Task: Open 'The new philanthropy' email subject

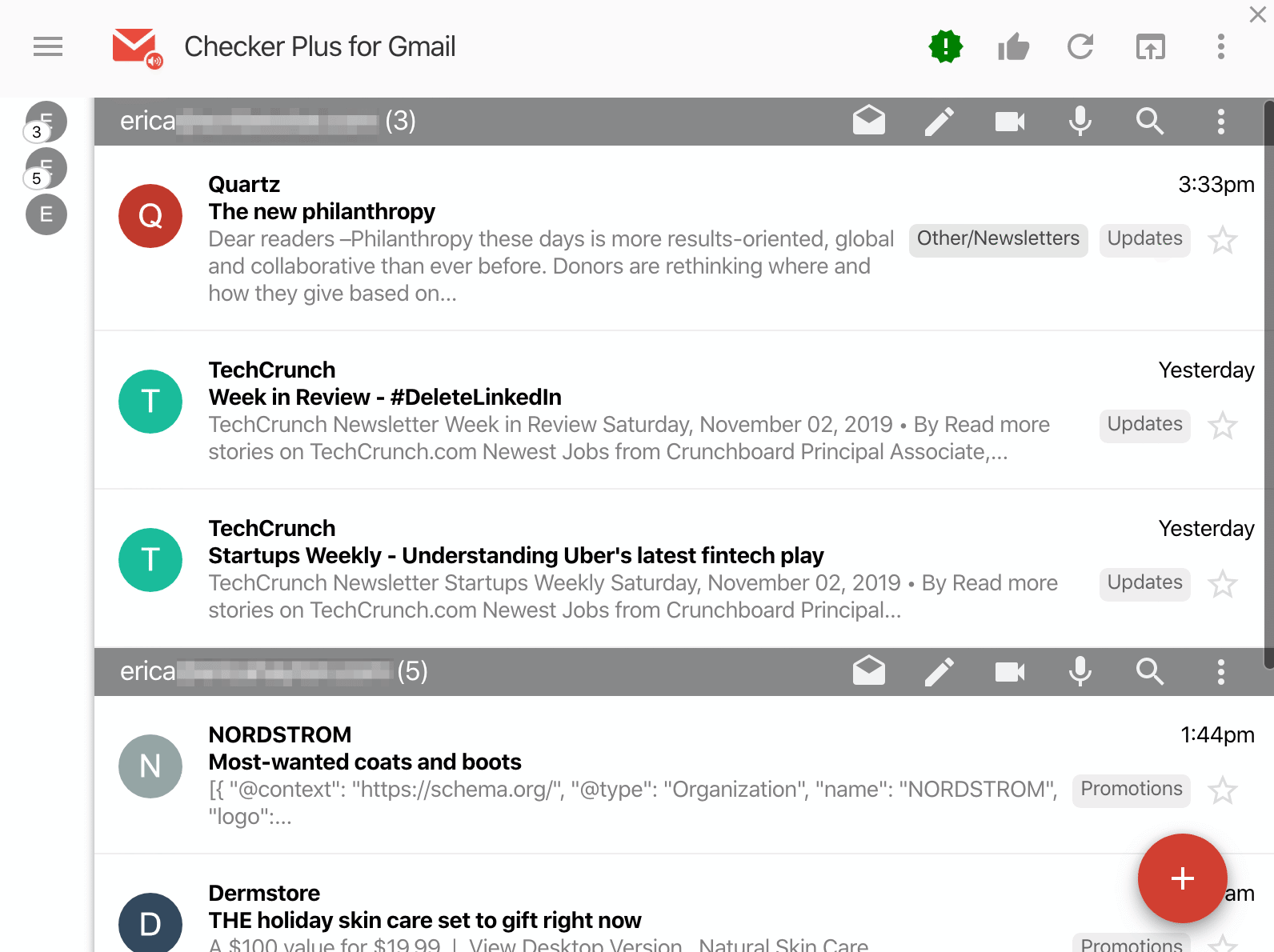Action: coord(322,212)
